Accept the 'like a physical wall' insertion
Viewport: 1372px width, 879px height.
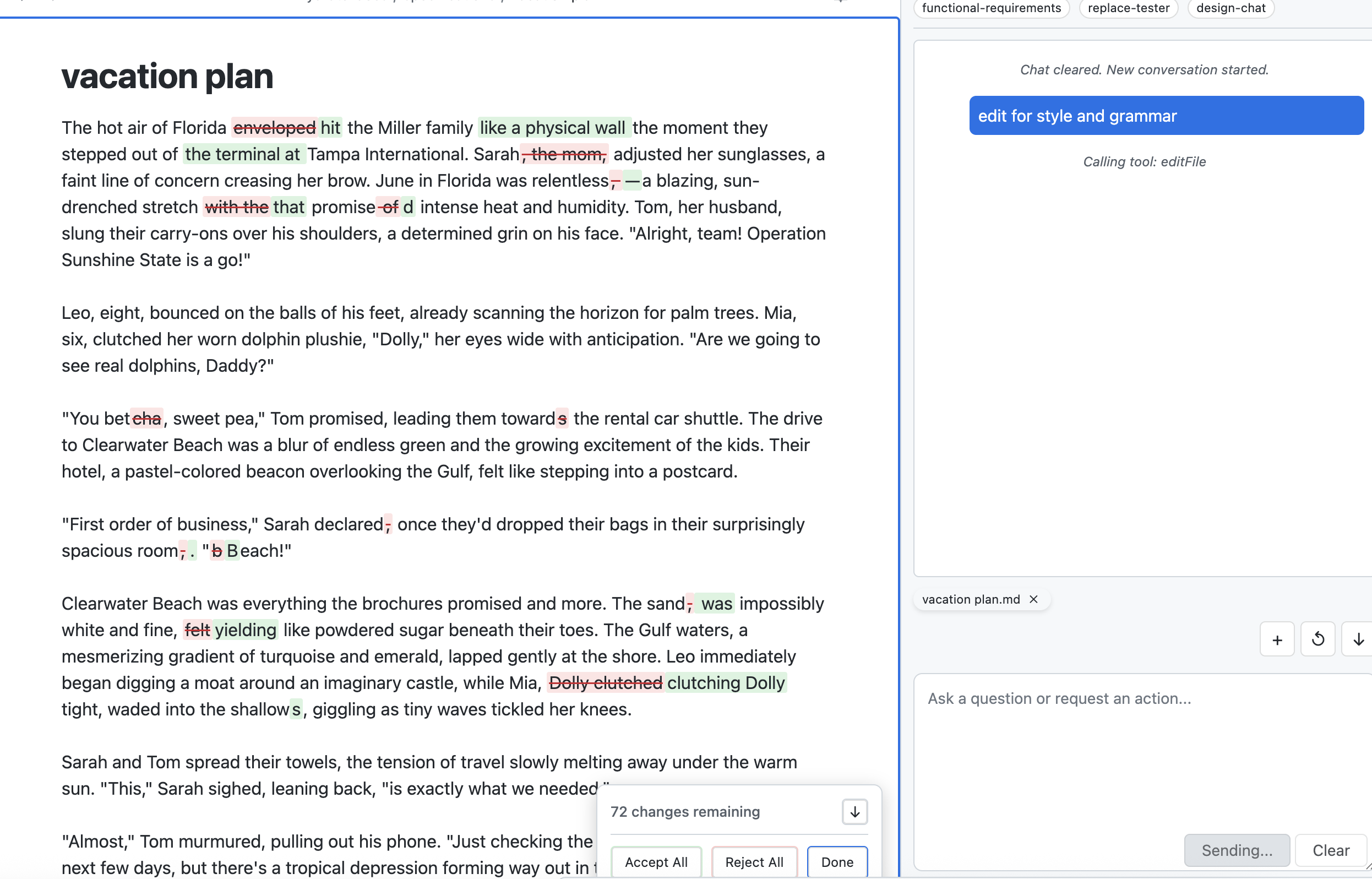(x=552, y=127)
